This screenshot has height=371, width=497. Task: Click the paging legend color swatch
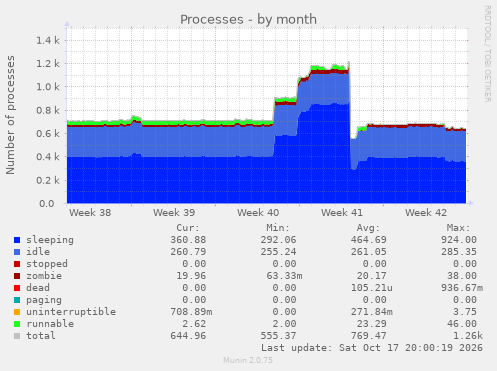tap(17, 300)
